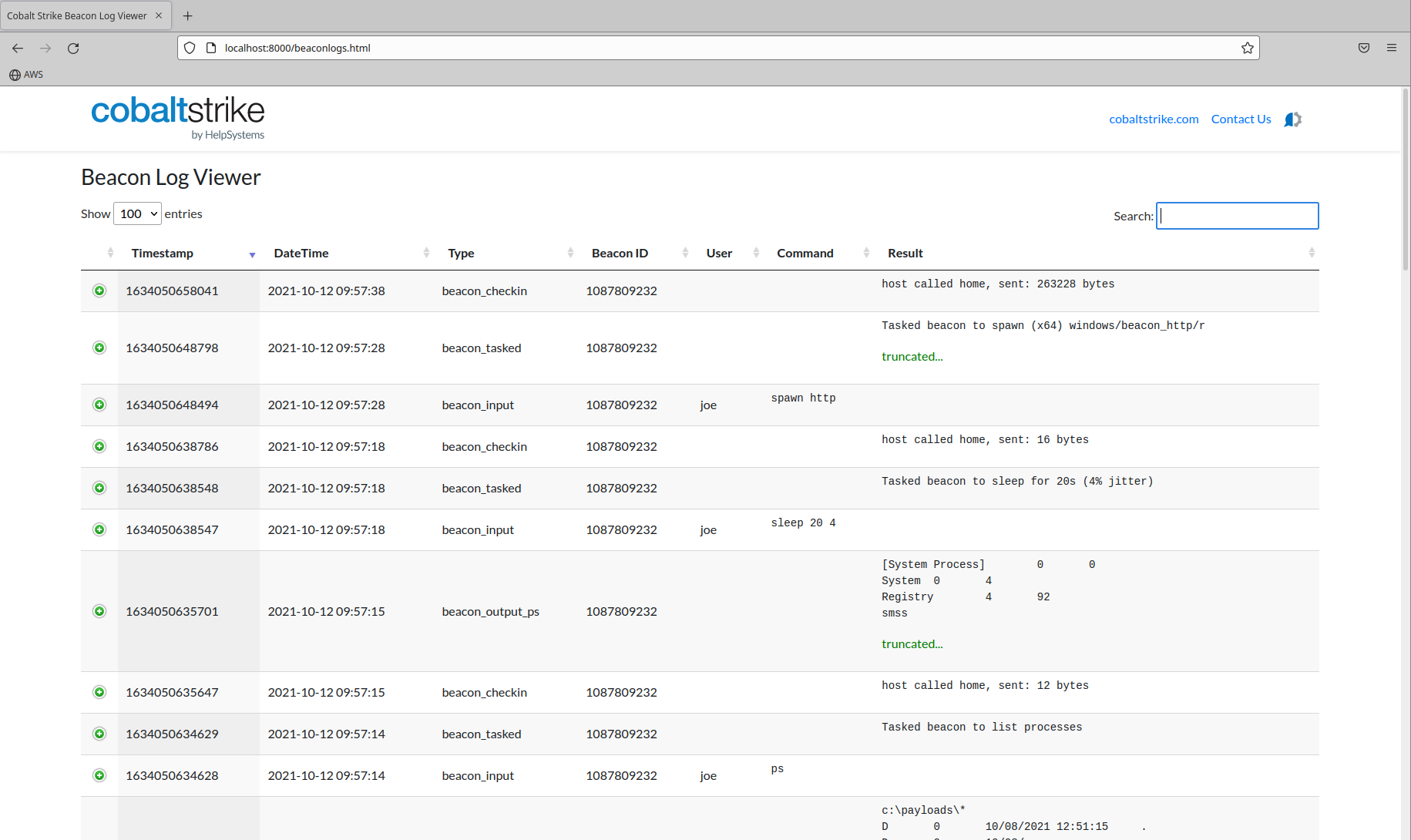Open the AWS bookmark in the toolbar

26,75
